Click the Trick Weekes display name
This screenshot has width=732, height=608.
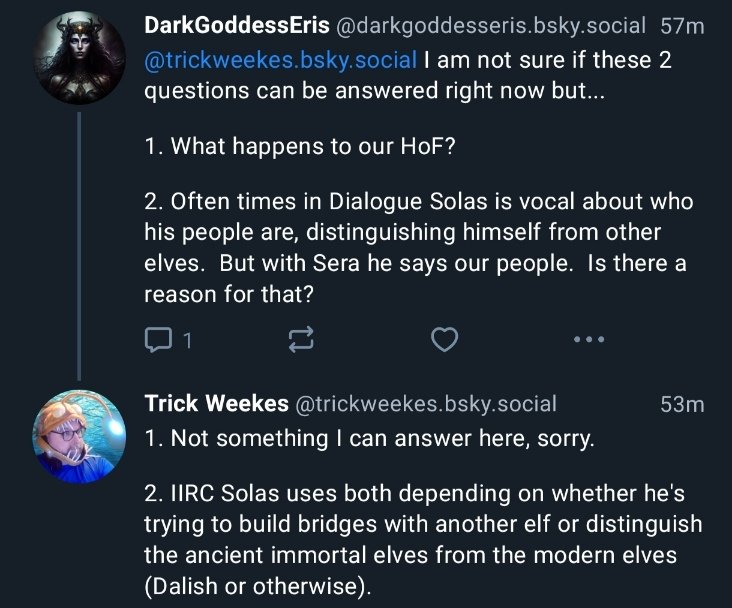coord(214,403)
